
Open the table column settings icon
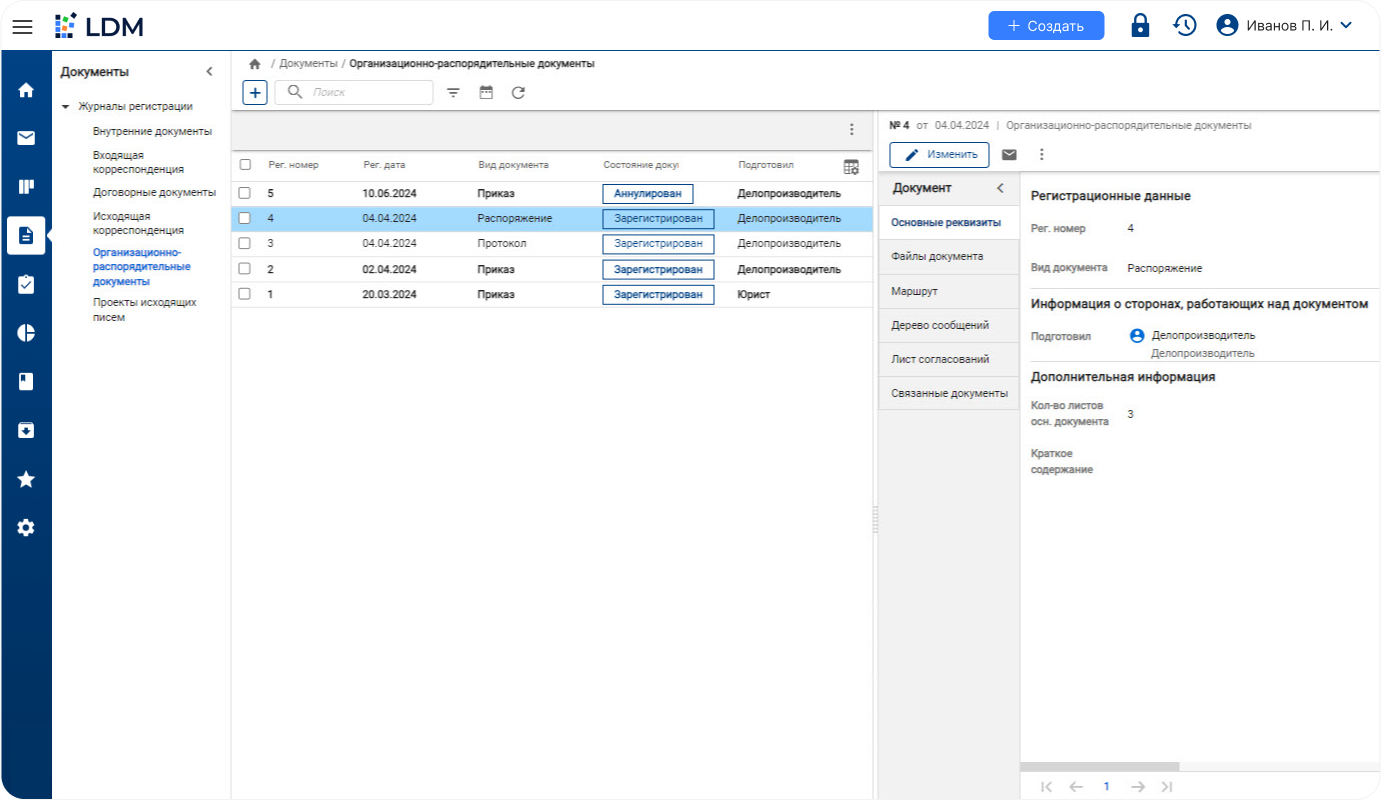[x=851, y=166]
